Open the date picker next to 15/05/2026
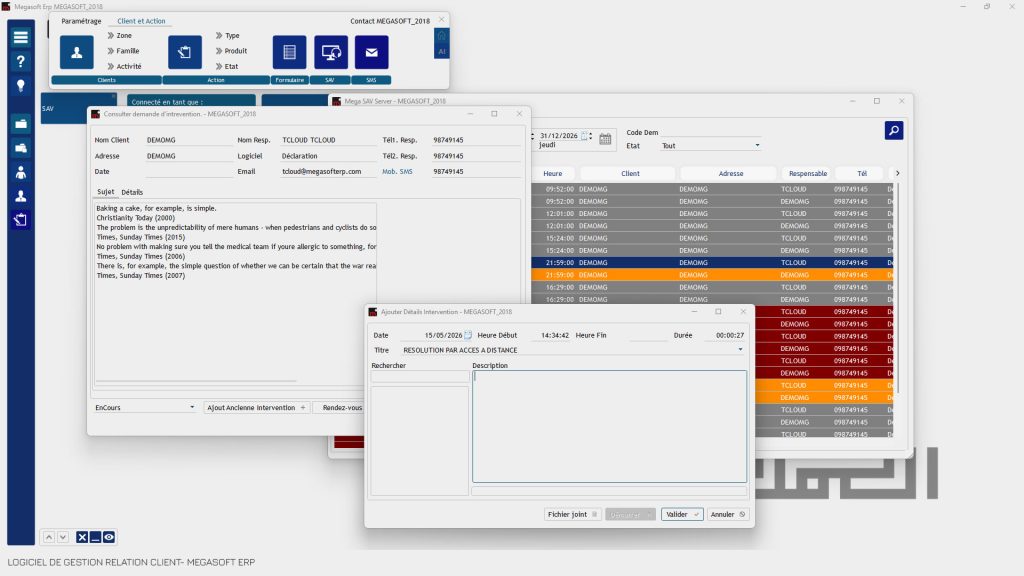This screenshot has width=1024, height=576. tap(468, 335)
